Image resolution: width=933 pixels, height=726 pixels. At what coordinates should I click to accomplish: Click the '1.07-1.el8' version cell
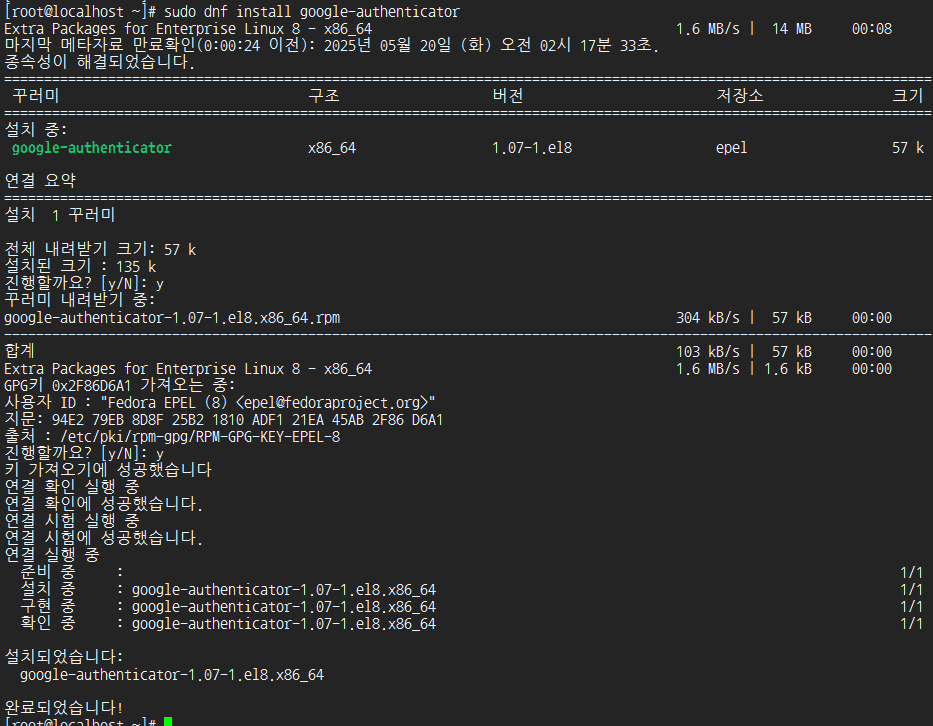point(532,148)
